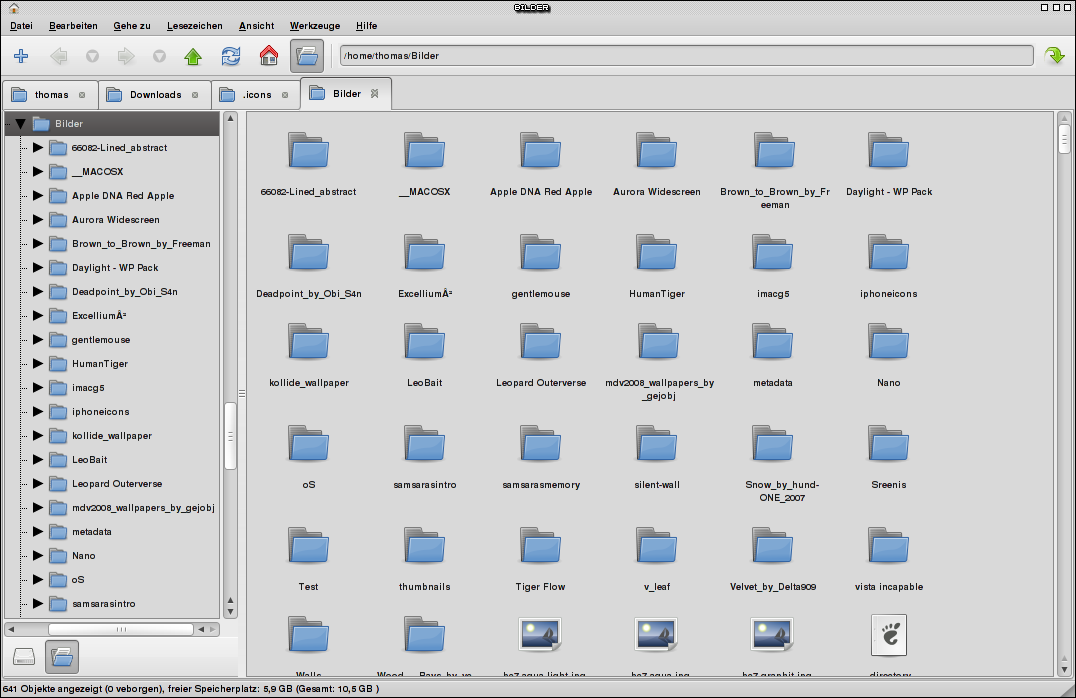
Task: Expand Daylight - WP Pack tree node
Action: pyautogui.click(x=38, y=268)
